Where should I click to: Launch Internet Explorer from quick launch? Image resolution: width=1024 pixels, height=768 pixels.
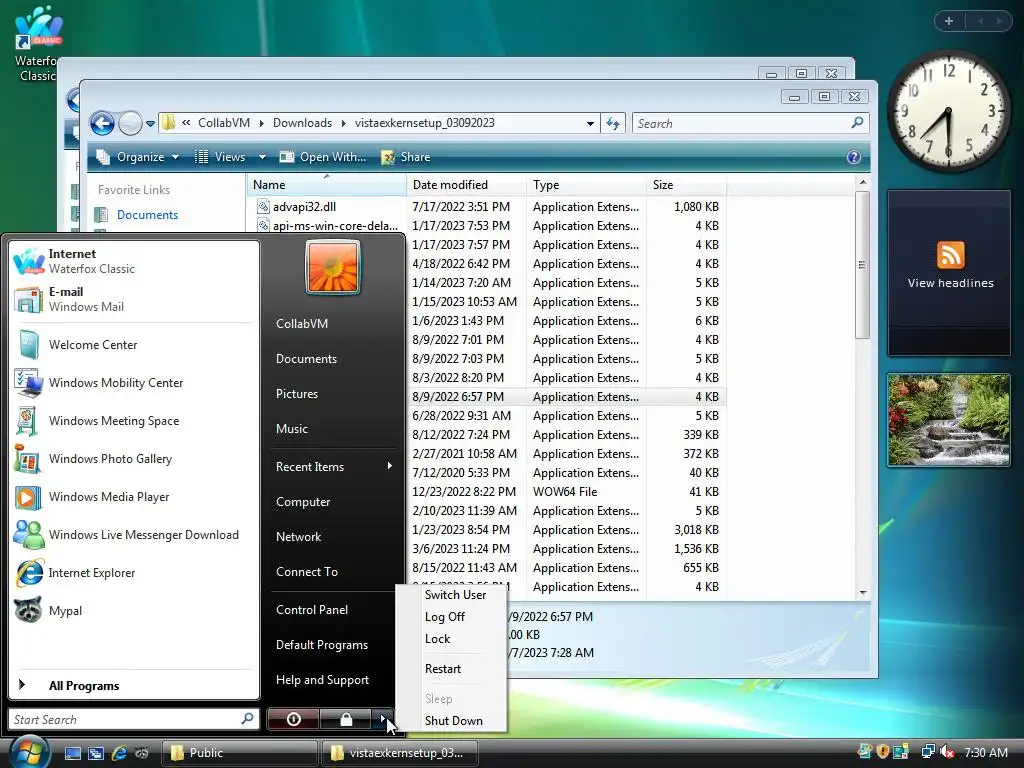[x=119, y=753]
